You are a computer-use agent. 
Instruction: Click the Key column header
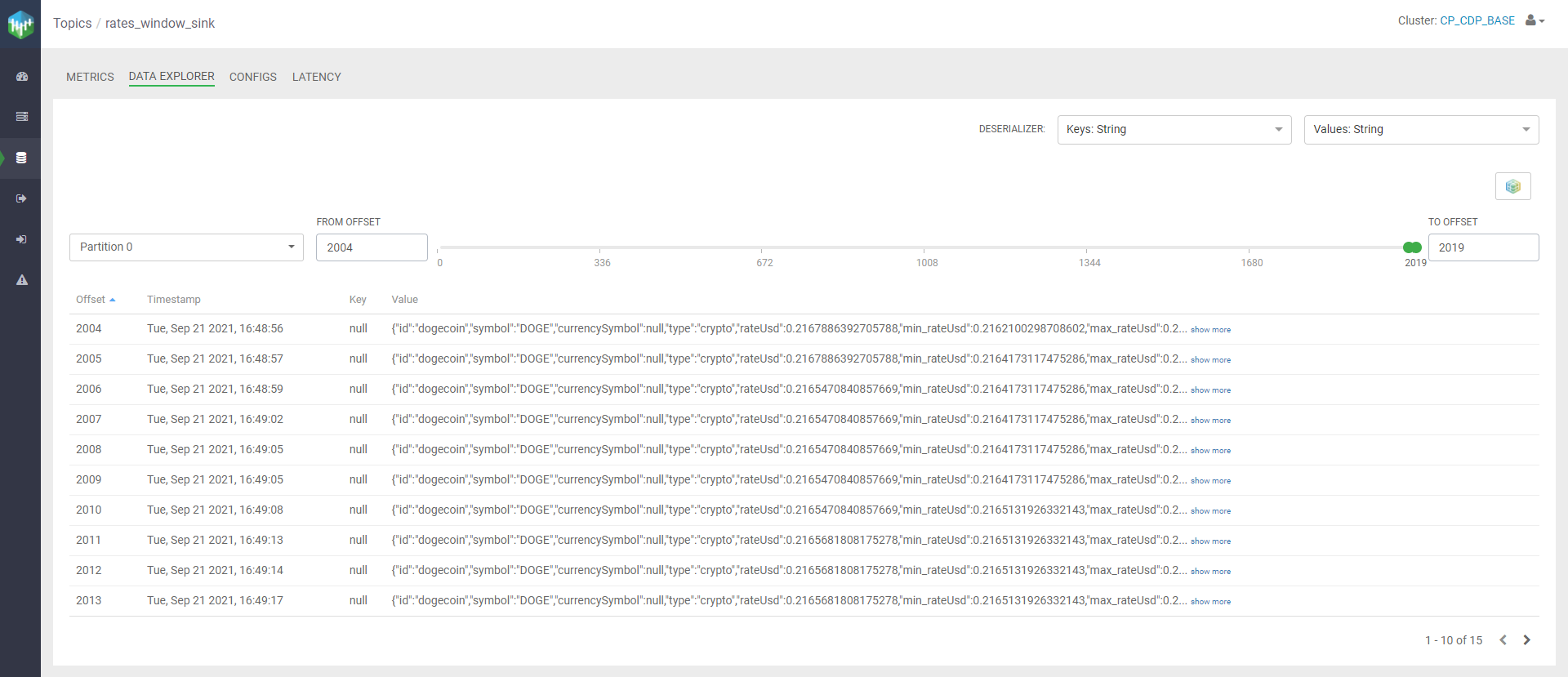[x=358, y=300]
